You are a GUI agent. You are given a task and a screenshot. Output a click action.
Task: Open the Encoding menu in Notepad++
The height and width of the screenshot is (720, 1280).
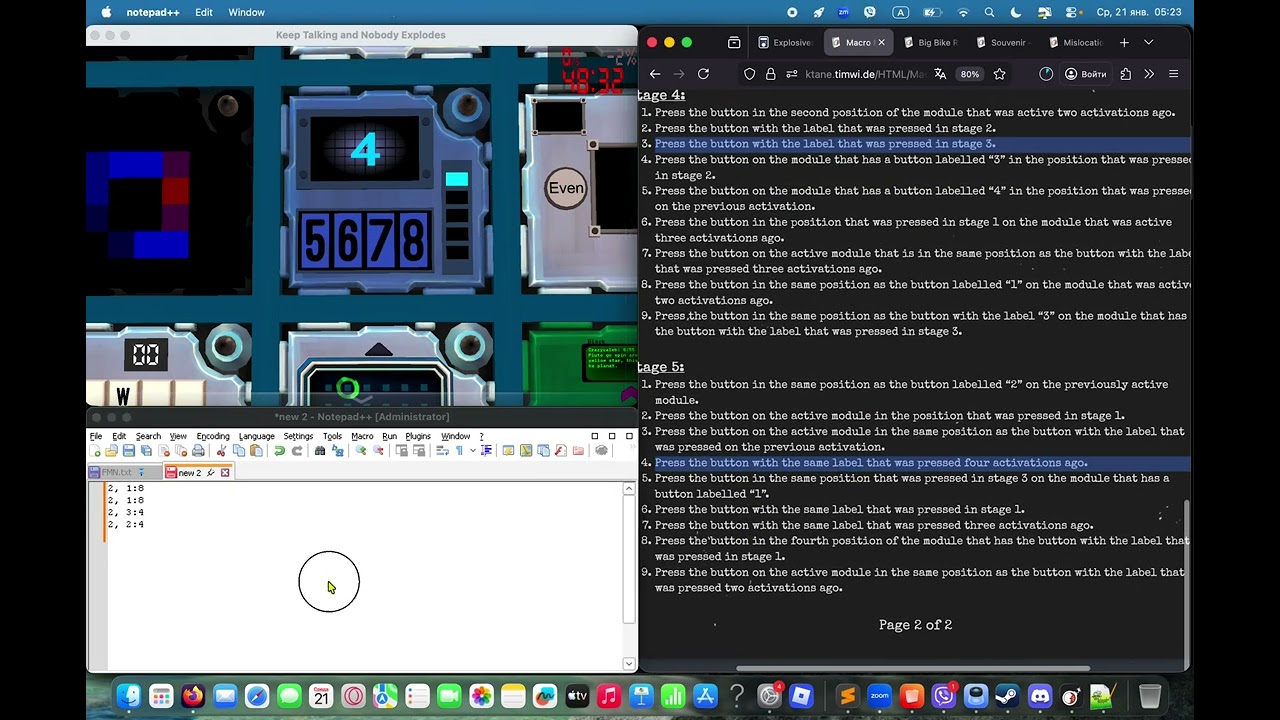click(x=213, y=436)
